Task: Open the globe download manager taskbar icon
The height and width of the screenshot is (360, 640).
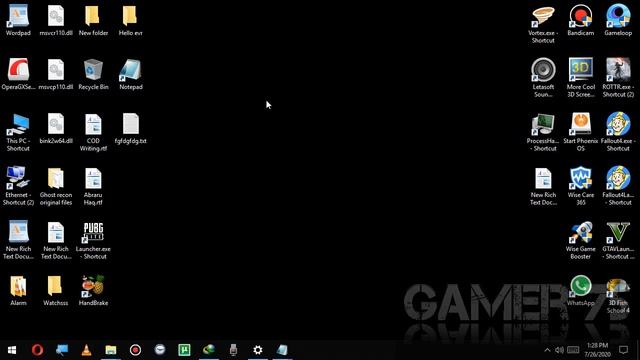Action: 209,350
